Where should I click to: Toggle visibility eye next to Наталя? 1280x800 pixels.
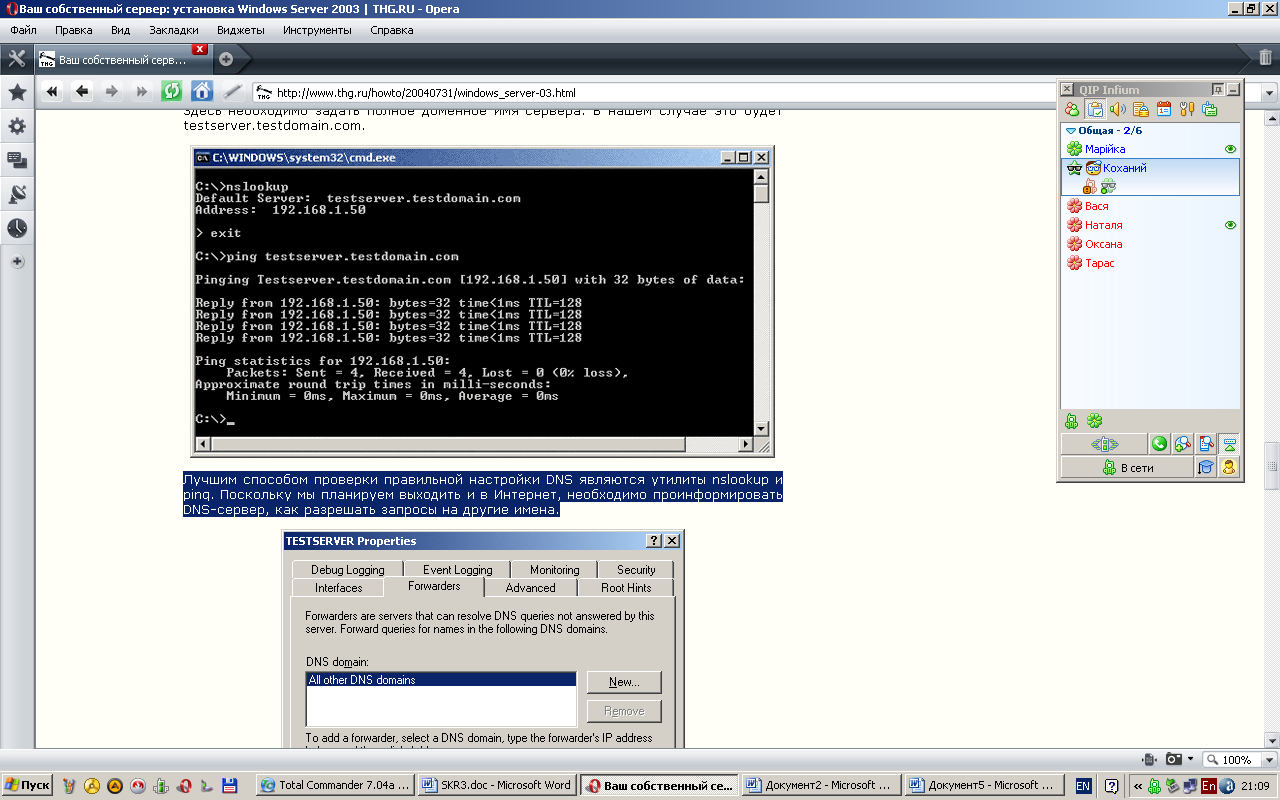pyautogui.click(x=1231, y=225)
